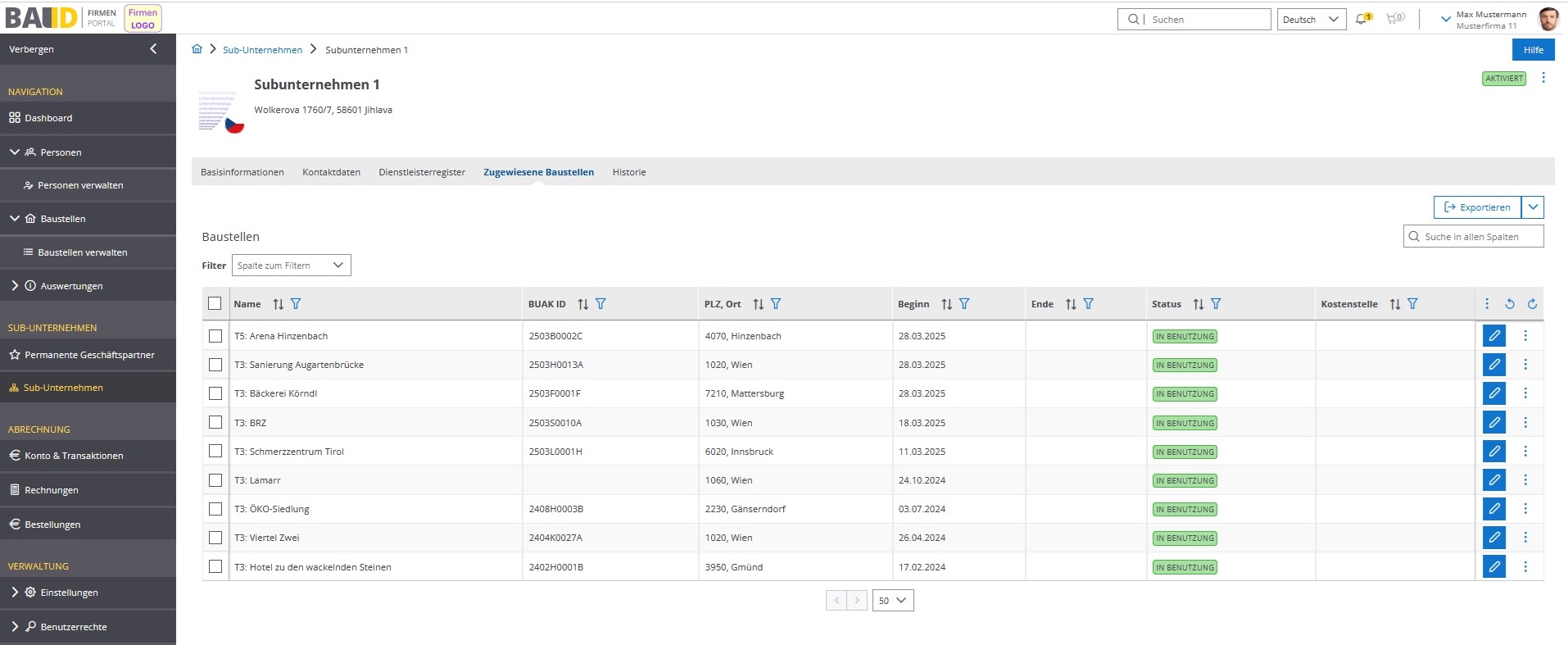Filter the Status column

click(x=1216, y=304)
